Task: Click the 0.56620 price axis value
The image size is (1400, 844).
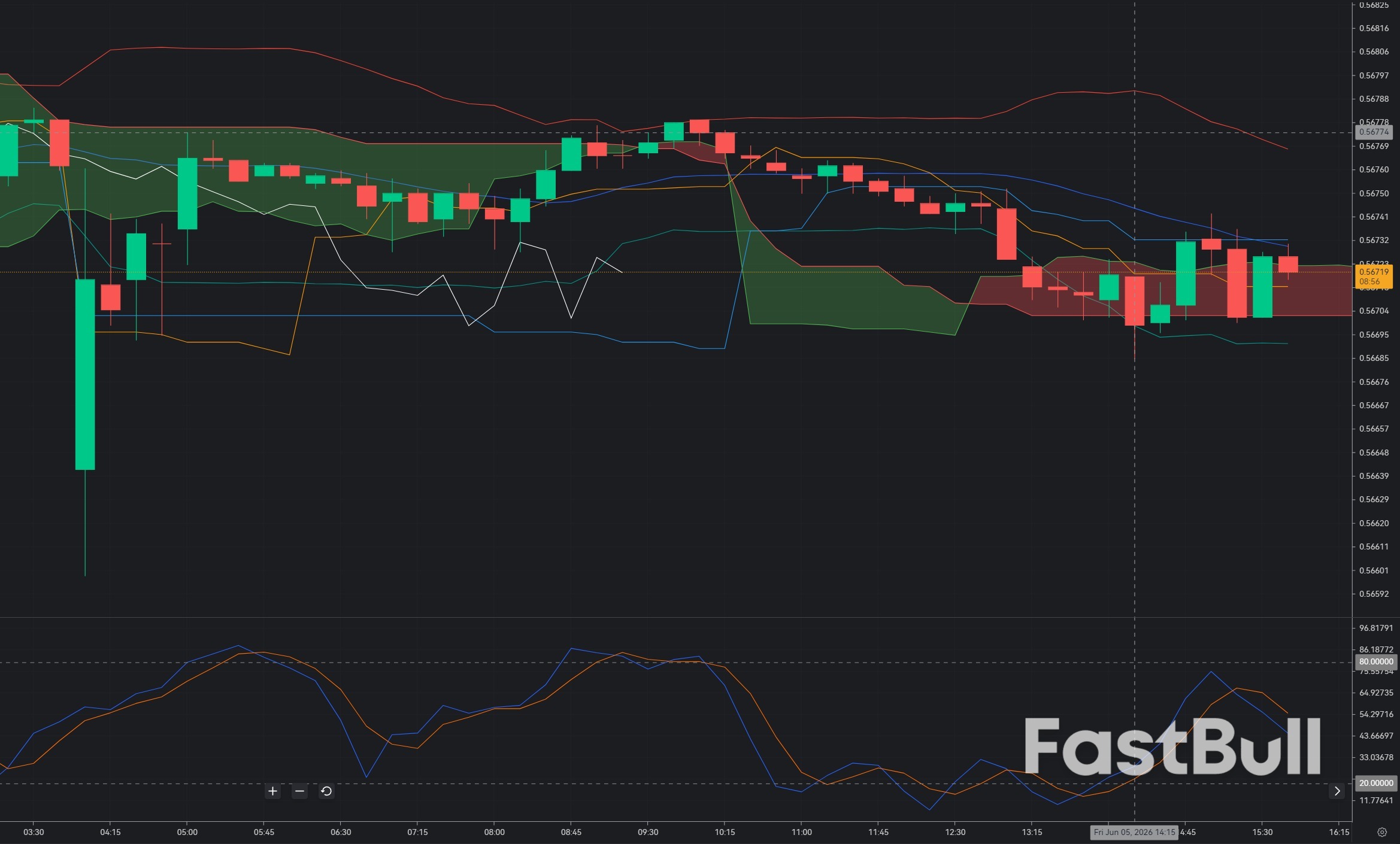Action: (x=1374, y=523)
